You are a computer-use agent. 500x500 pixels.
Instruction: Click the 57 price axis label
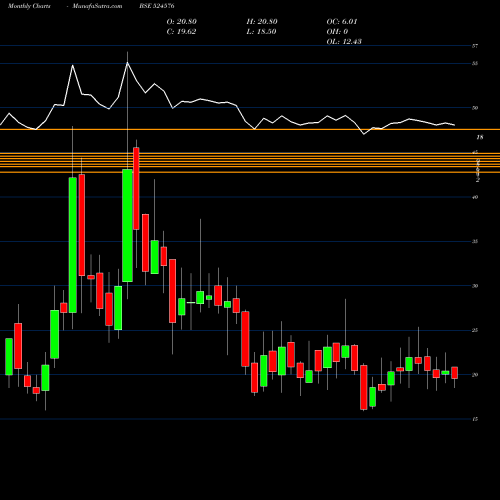pyautogui.click(x=475, y=46)
